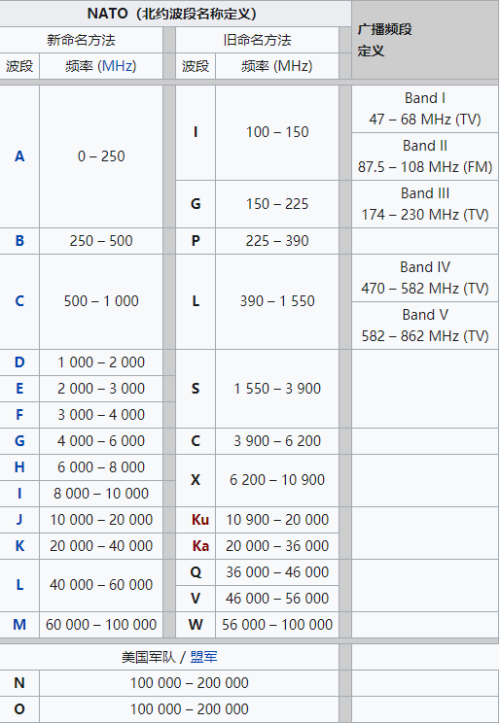This screenshot has width=500, height=723.
Task: Open the E band link
Action: coord(19,389)
